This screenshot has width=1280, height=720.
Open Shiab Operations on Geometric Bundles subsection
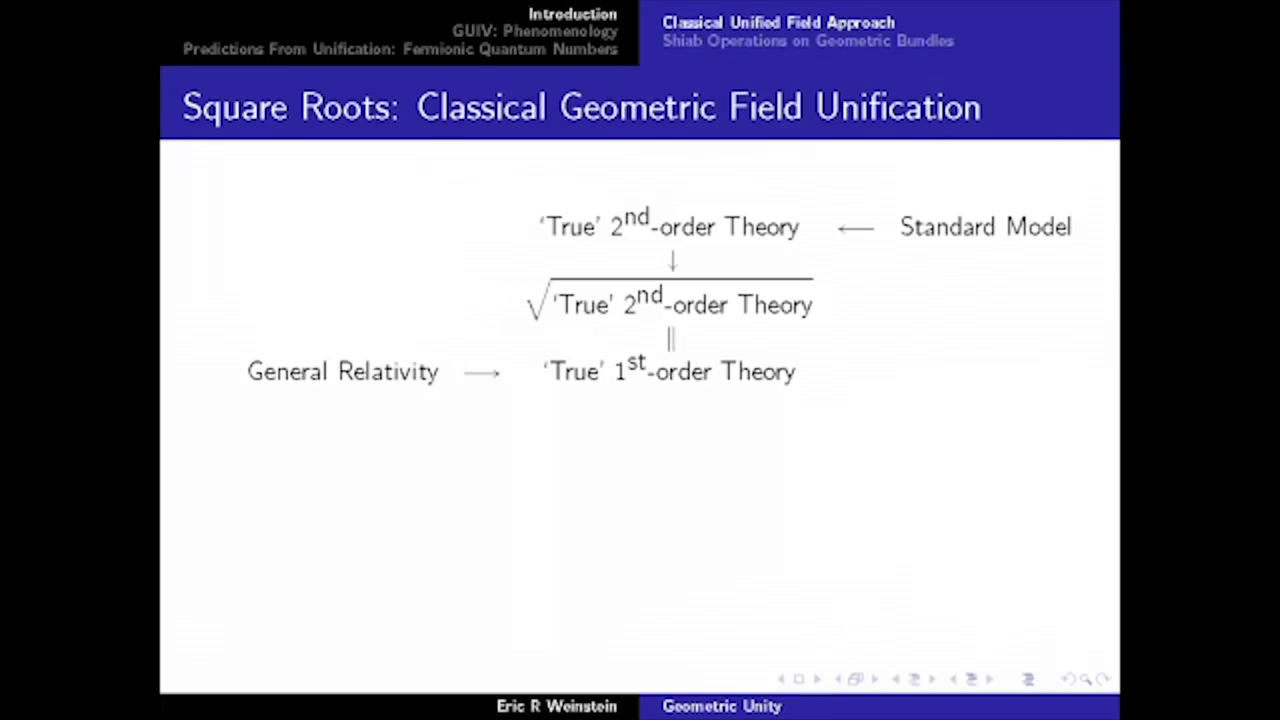click(808, 41)
